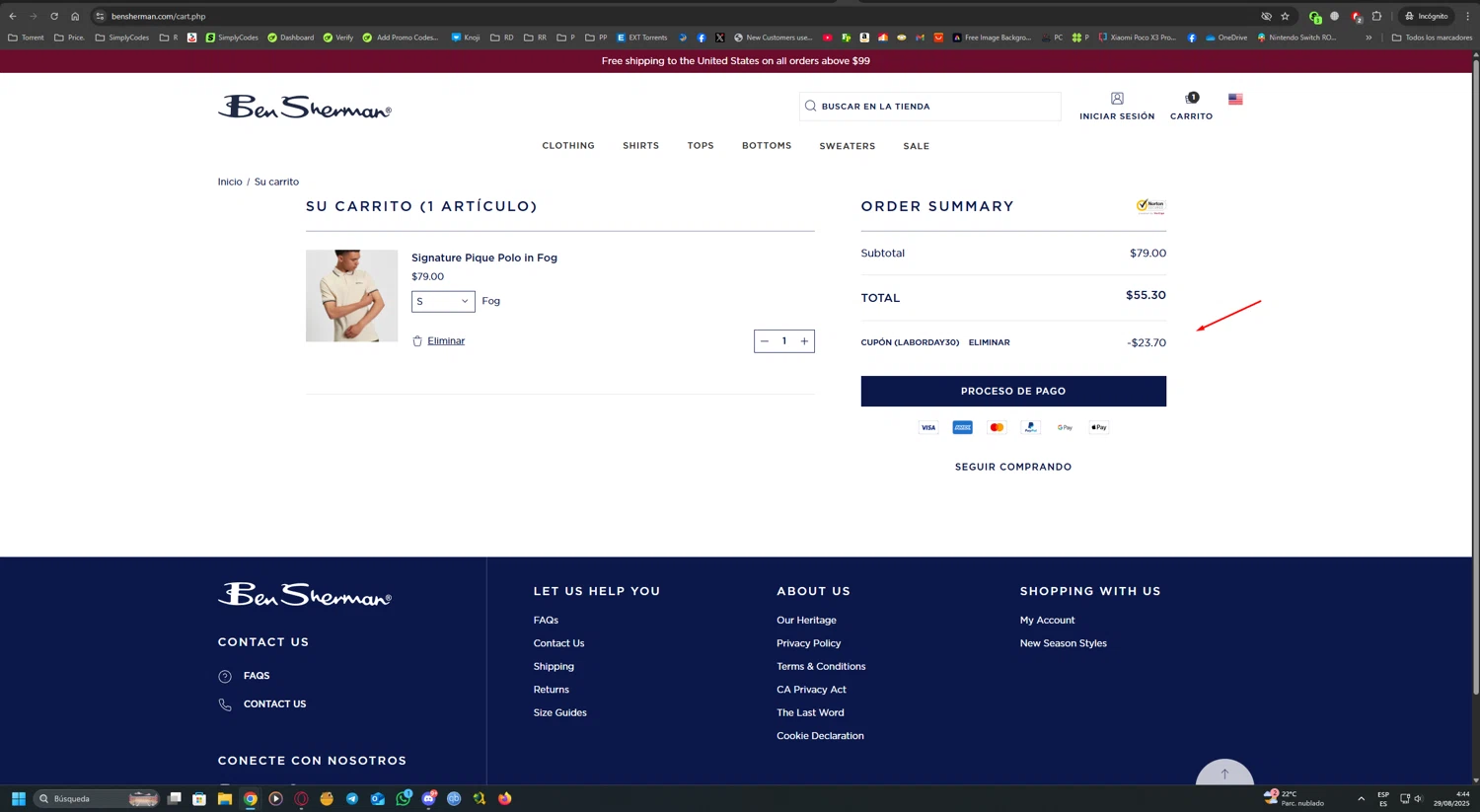Decrease quantity with the minus button
Viewport: 1480px width, 812px height.
click(765, 341)
